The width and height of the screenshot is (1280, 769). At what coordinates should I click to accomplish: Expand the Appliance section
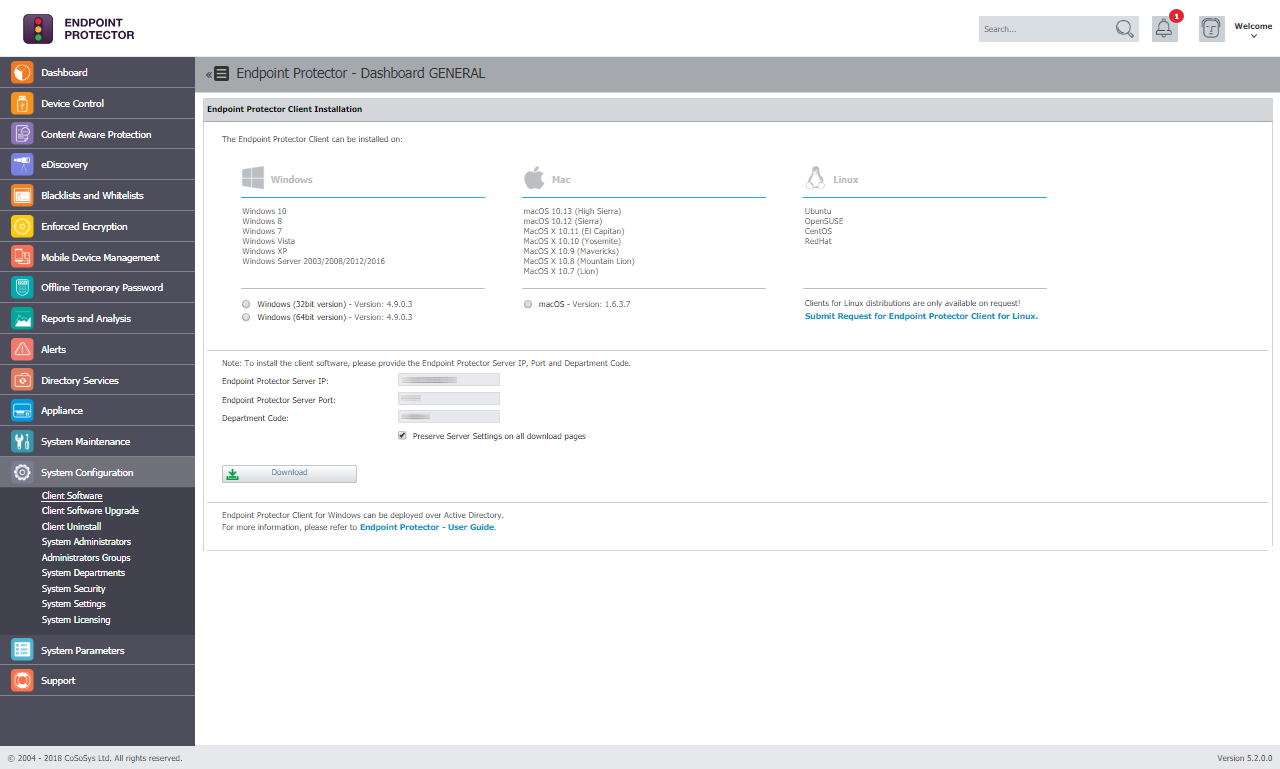click(97, 410)
